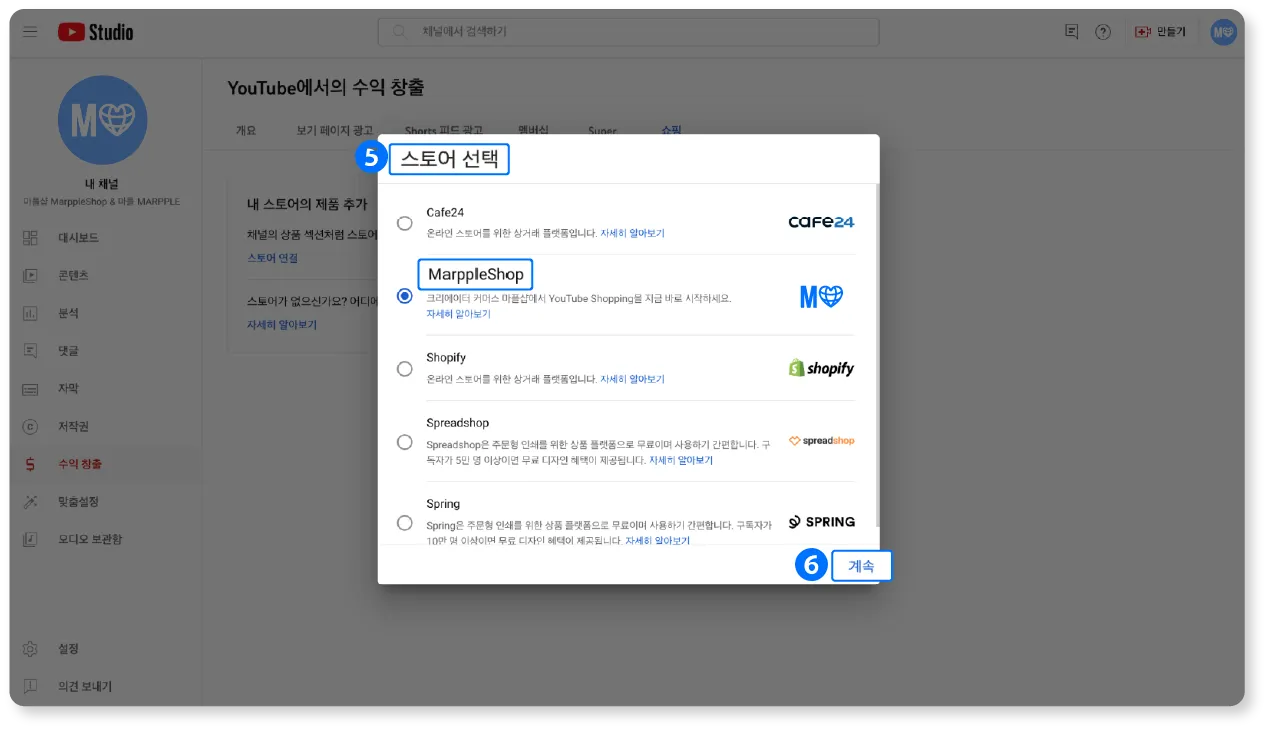This screenshot has width=1270, height=731.
Task: Open 저작권 in the sidebar
Action: 73,426
